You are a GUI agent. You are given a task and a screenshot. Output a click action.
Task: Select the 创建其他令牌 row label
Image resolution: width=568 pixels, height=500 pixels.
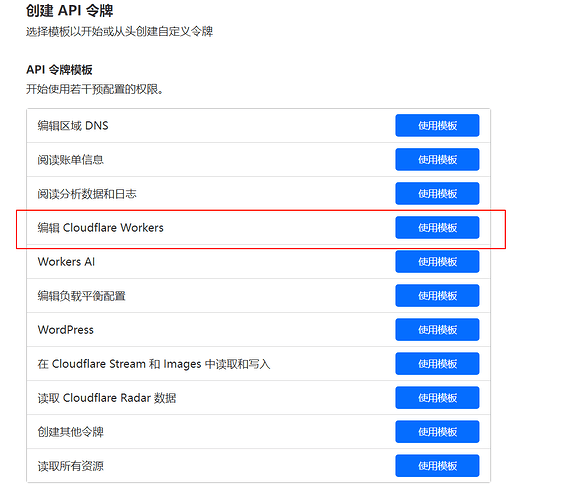(x=71, y=432)
